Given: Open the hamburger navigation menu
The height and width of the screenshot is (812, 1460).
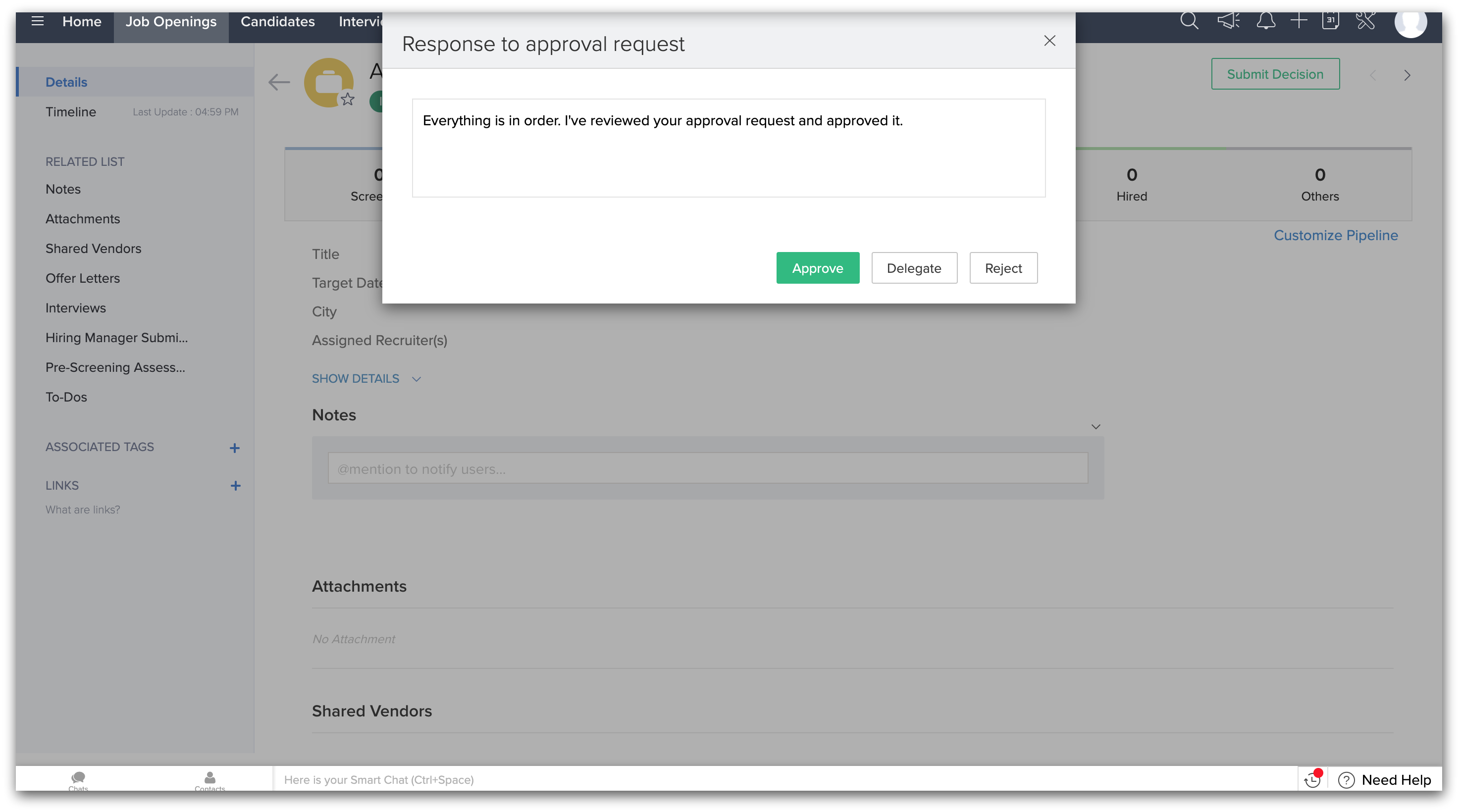Looking at the screenshot, I should (x=38, y=21).
